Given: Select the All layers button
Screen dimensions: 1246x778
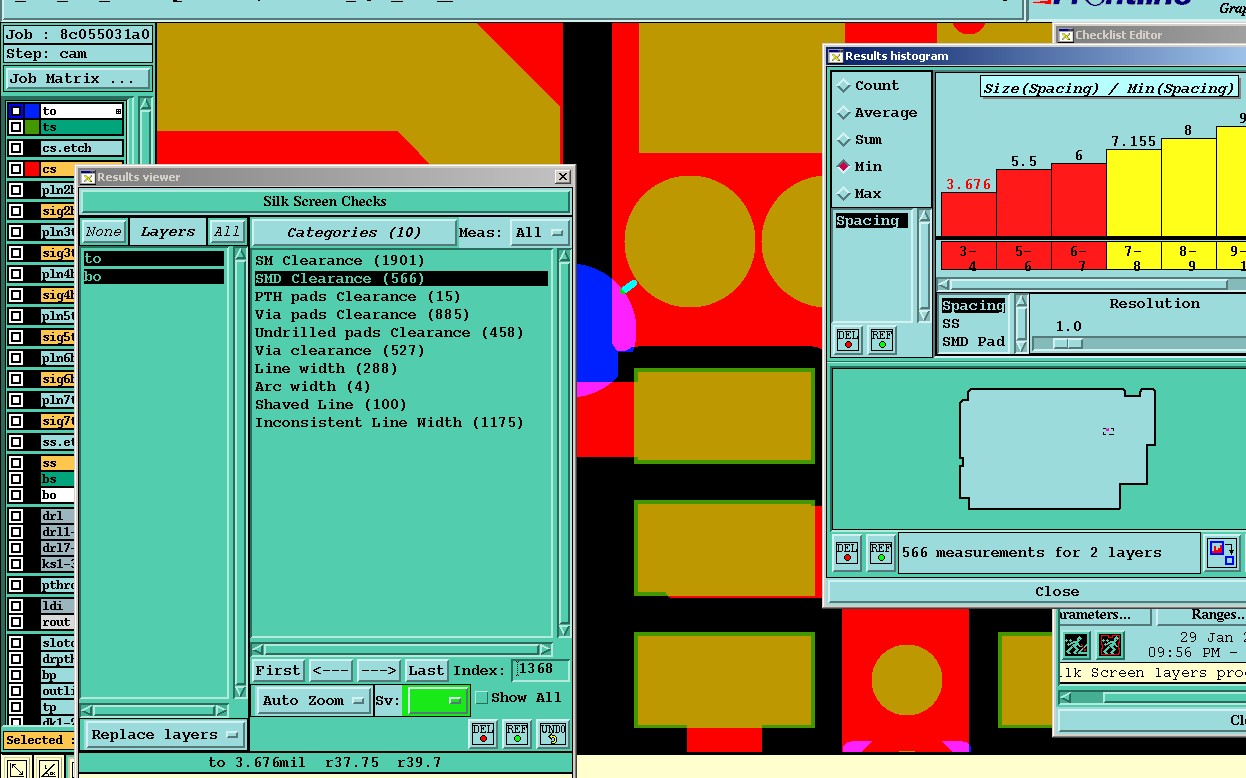Looking at the screenshot, I should point(227,232).
